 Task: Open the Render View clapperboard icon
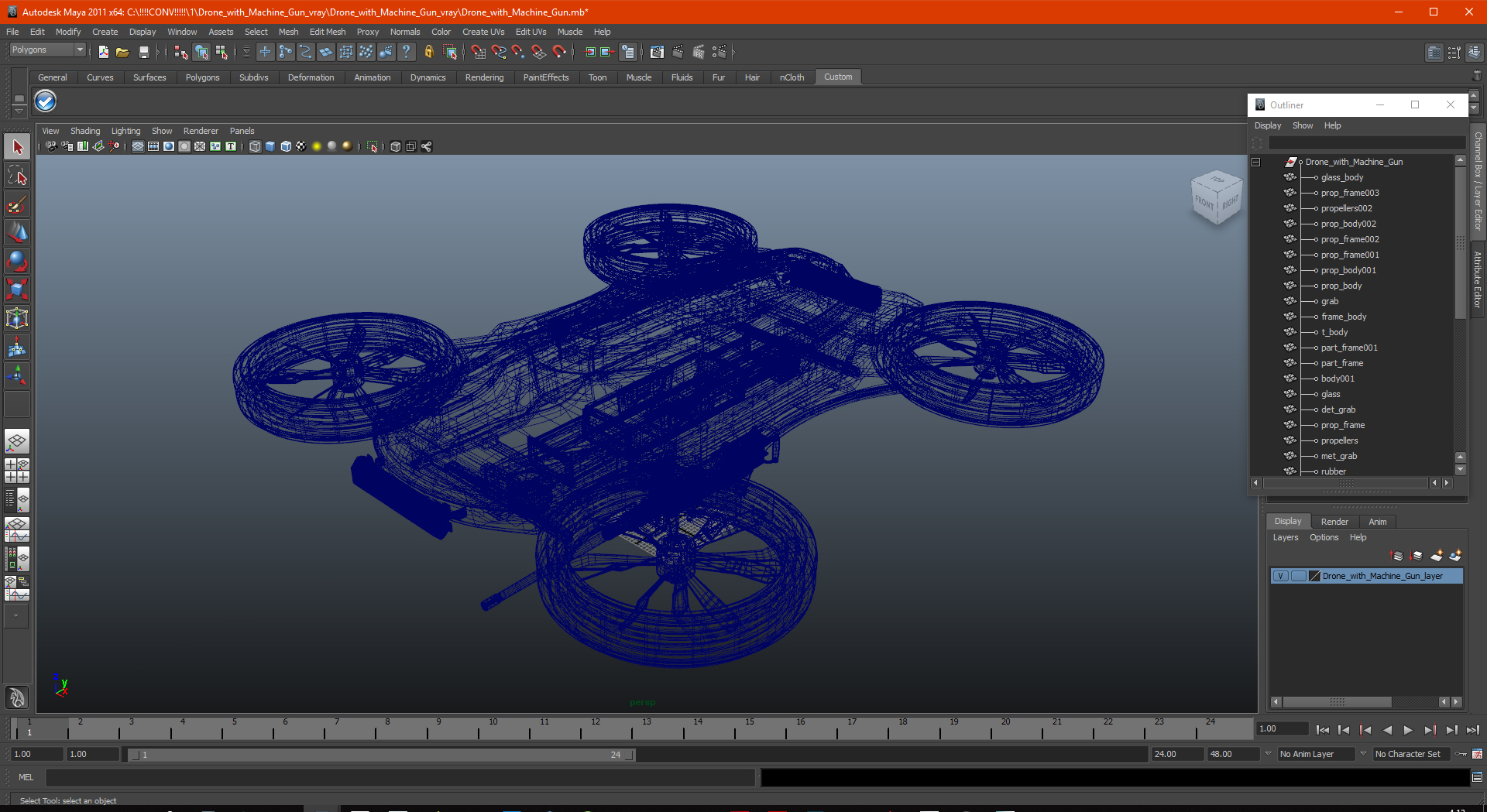[657, 52]
